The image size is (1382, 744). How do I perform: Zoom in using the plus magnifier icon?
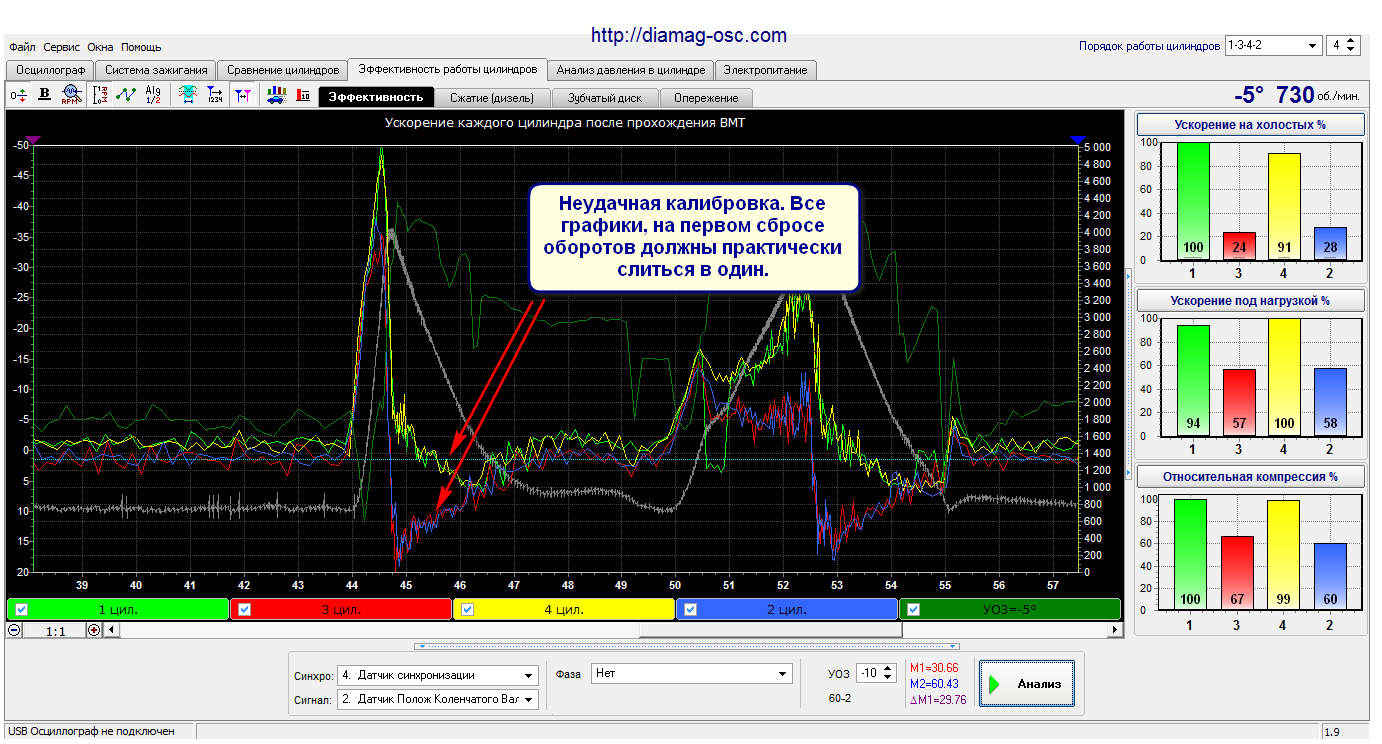tap(94, 630)
